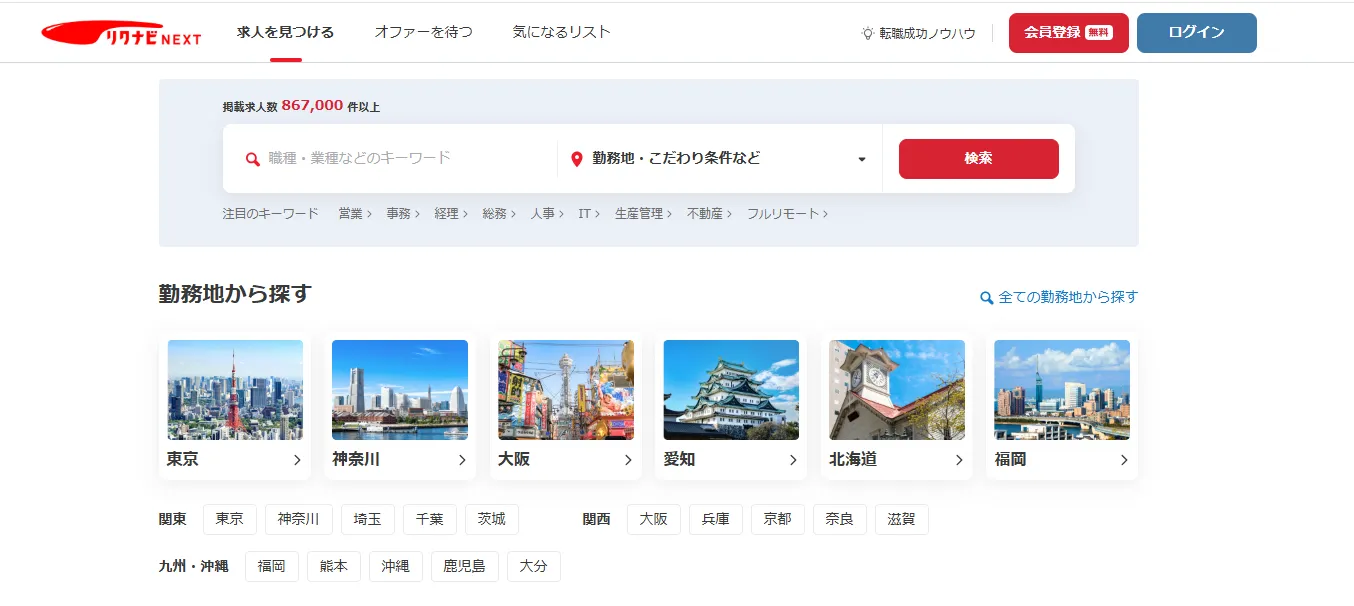
Task: Click the arrow on the 神奈川 card
Action: (462, 460)
